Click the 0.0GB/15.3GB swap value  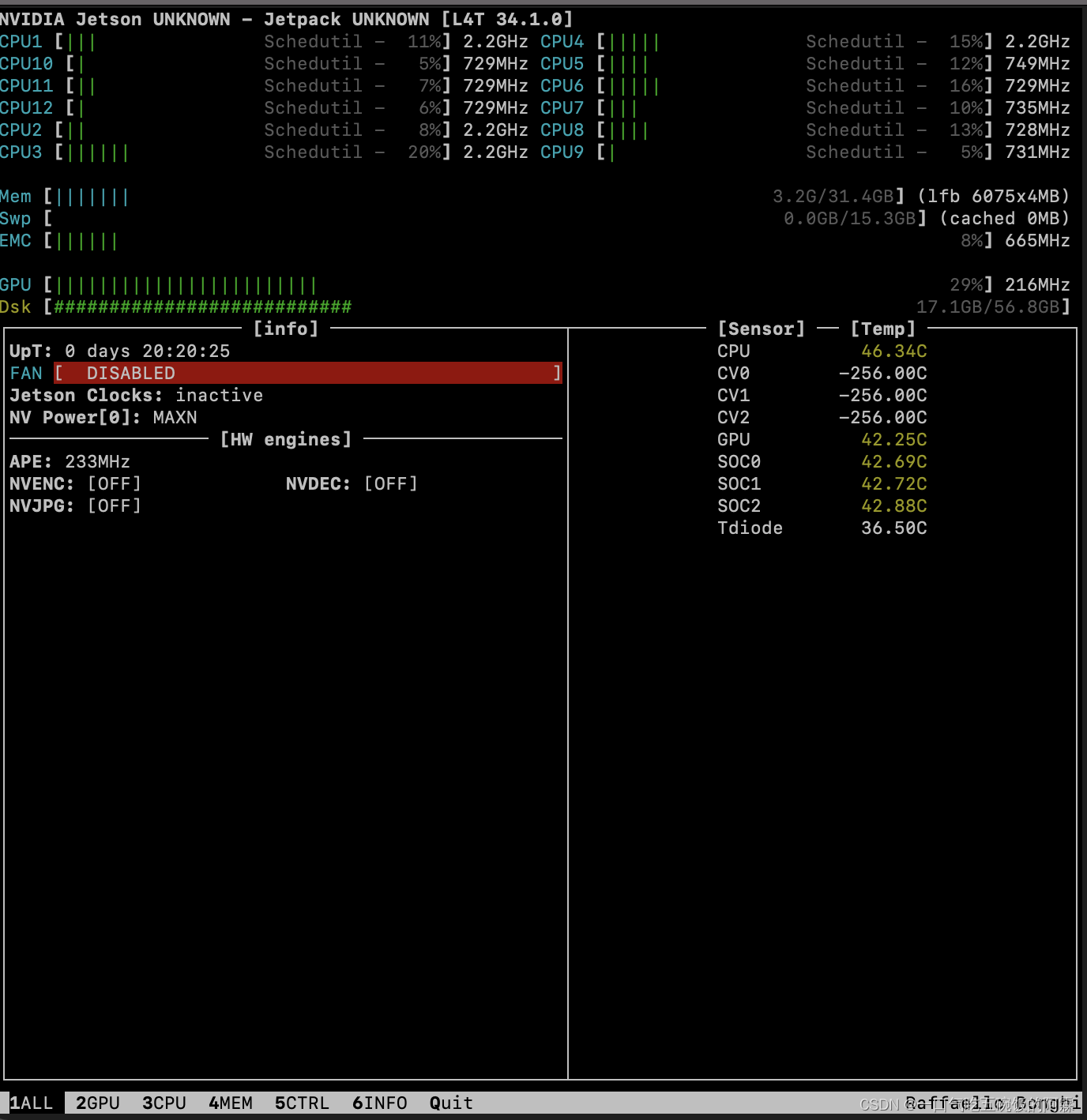click(850, 218)
